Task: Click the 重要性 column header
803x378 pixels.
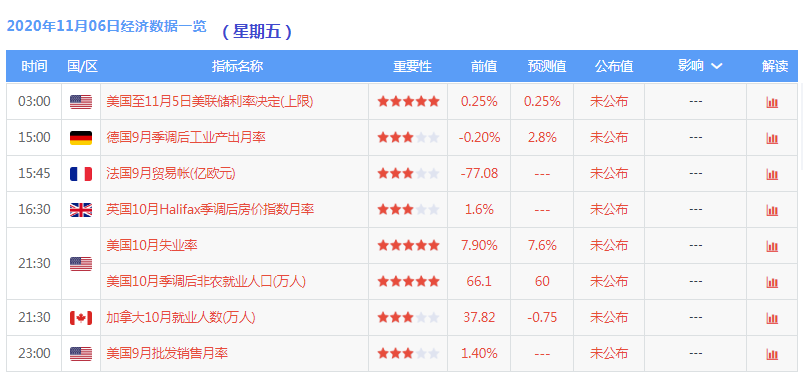Action: 412,66
